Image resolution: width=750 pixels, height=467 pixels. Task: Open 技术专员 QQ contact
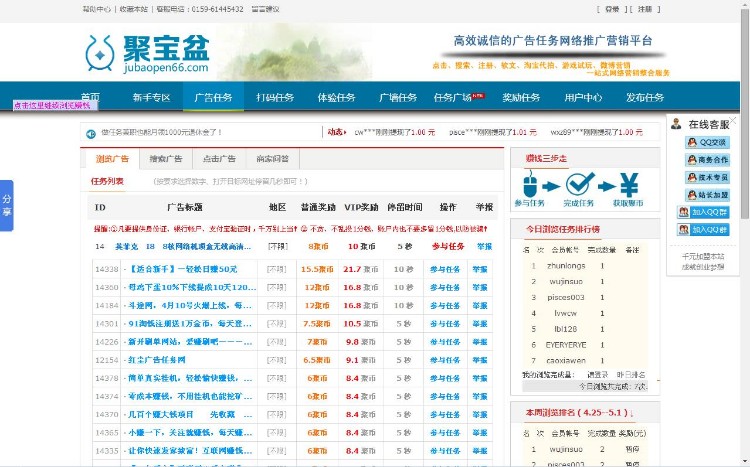coord(707,178)
